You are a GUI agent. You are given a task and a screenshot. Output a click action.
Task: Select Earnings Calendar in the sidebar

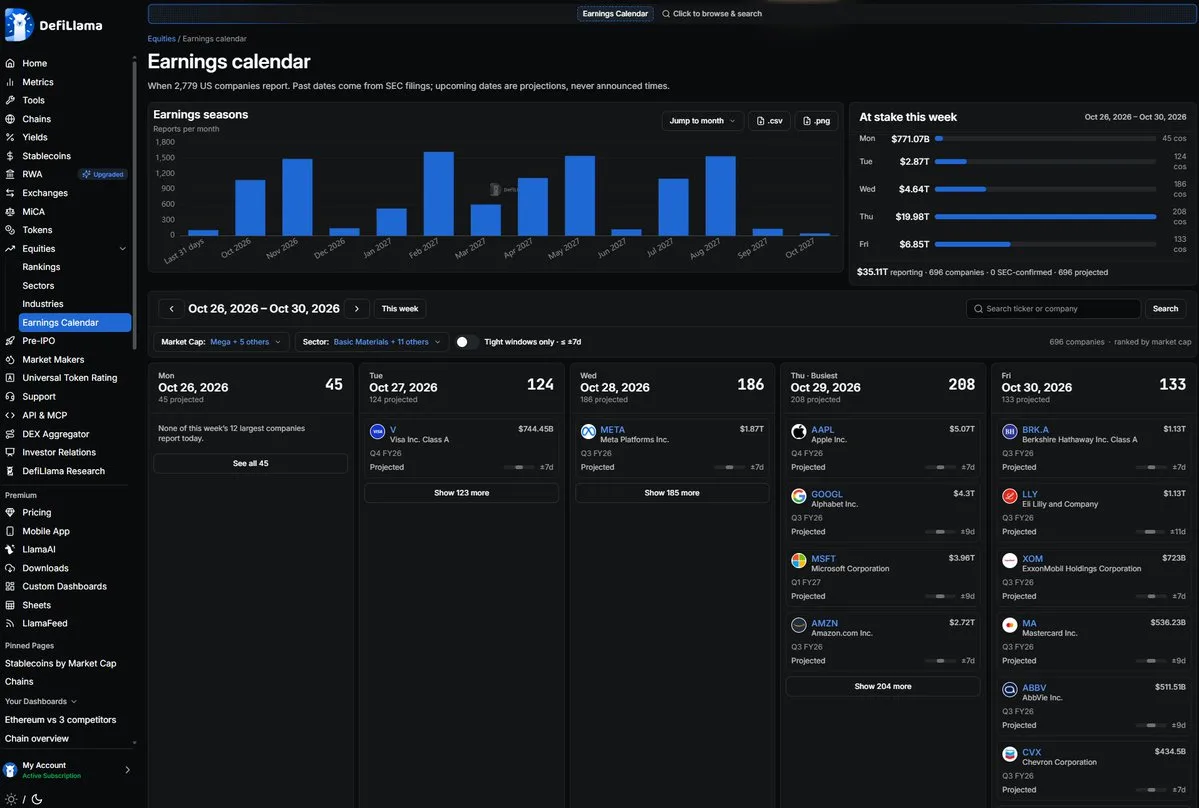click(x=75, y=323)
